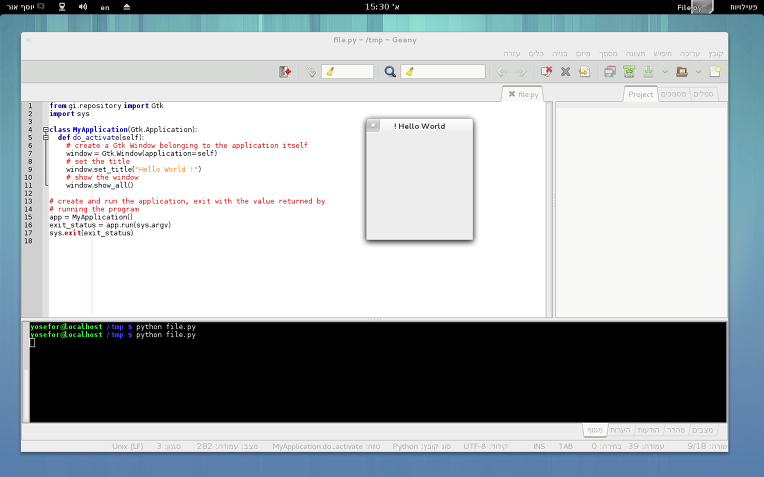Open the חיפוש menu
The height and width of the screenshot is (477, 764).
tap(662, 54)
